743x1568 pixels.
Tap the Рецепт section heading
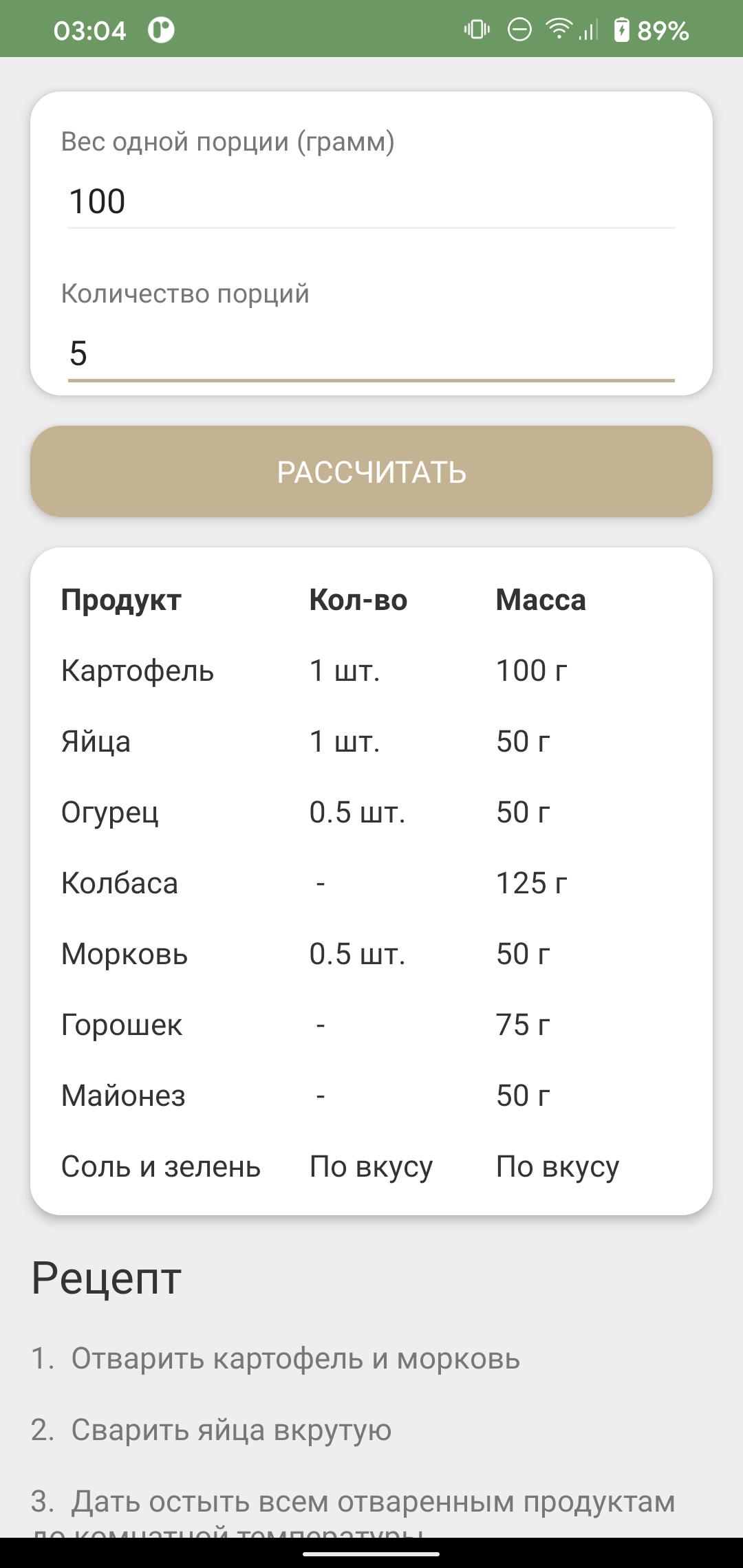click(107, 1278)
